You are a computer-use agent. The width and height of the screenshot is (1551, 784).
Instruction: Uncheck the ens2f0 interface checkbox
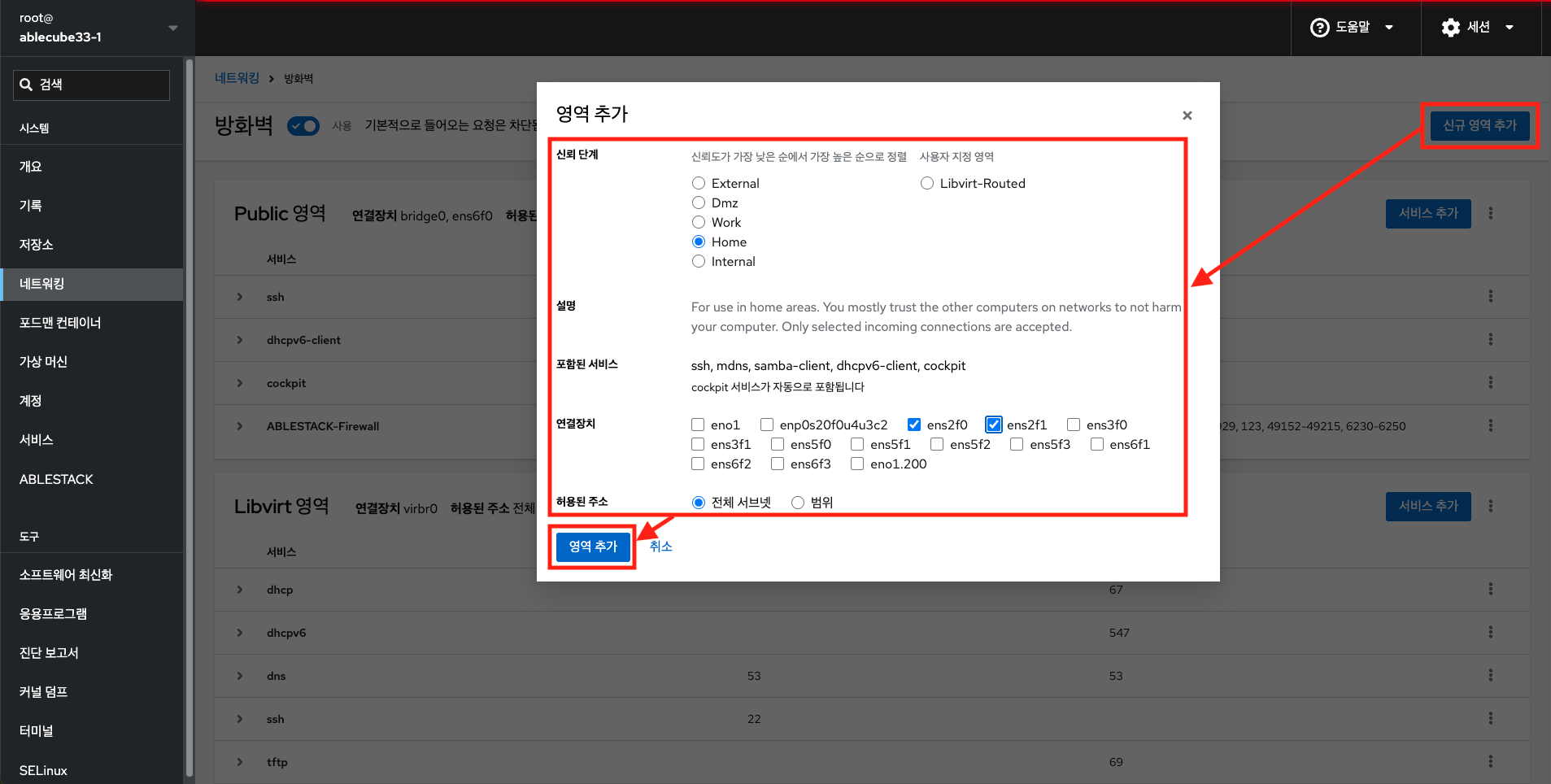[914, 425]
